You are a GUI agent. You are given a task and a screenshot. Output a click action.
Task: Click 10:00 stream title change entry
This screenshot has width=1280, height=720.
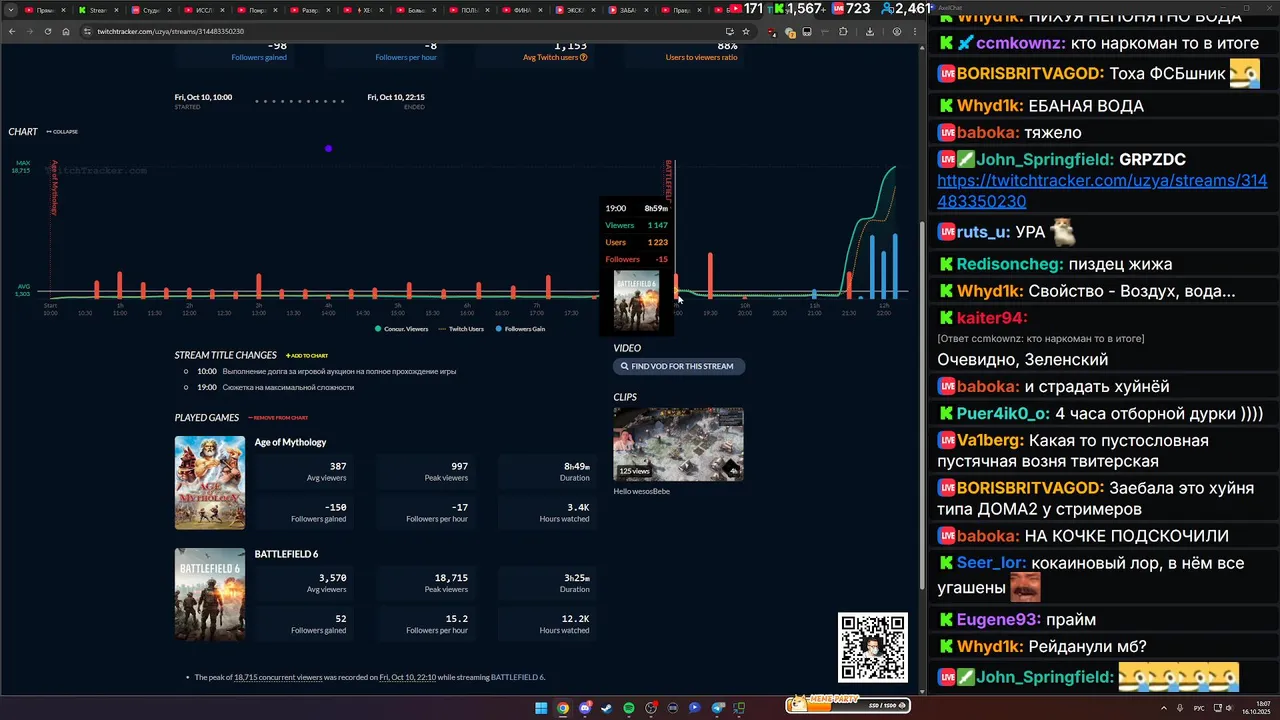point(326,371)
